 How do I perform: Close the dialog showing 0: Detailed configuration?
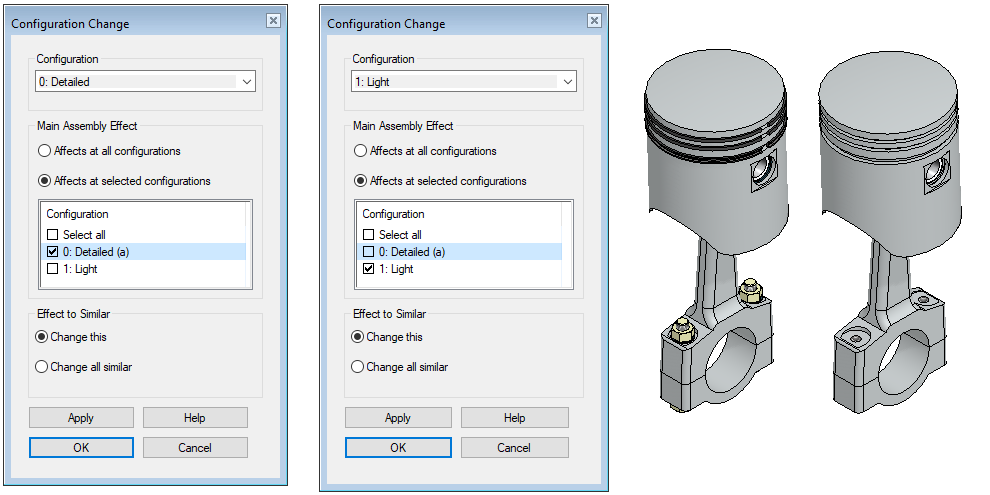(273, 21)
